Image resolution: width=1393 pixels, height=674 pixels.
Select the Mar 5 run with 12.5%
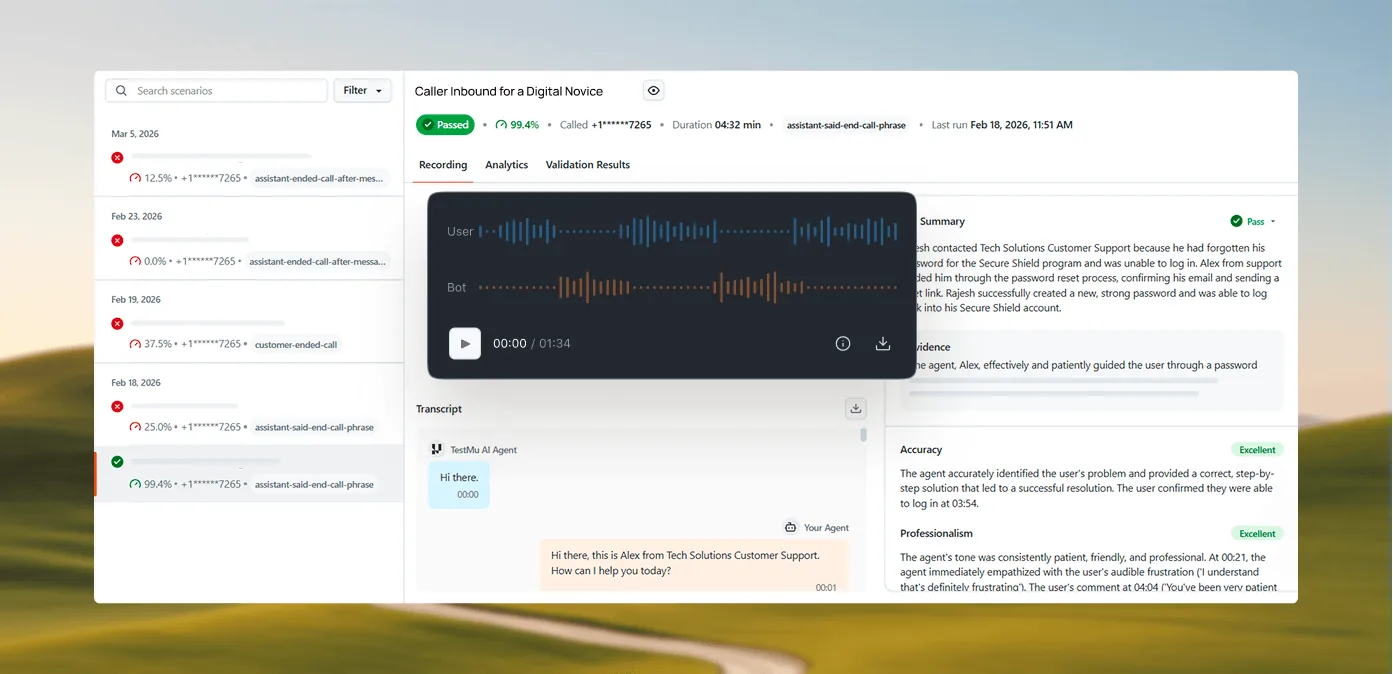[x=249, y=167]
